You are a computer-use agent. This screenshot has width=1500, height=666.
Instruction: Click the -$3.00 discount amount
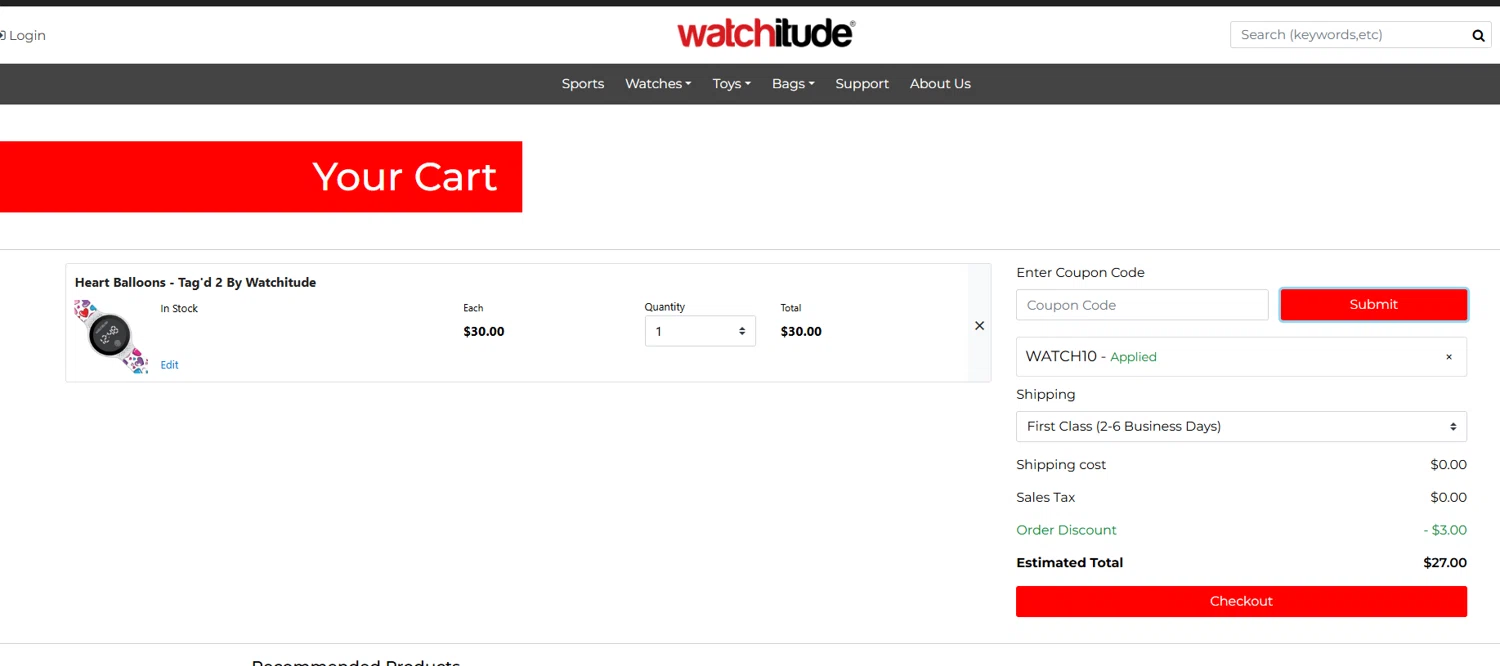coord(1445,530)
